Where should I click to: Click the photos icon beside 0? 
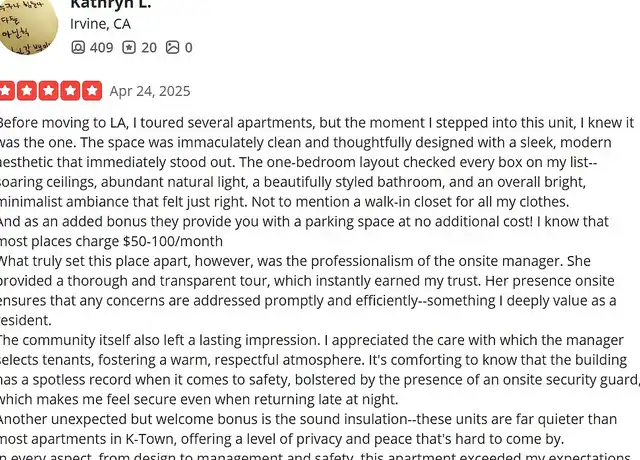173,47
